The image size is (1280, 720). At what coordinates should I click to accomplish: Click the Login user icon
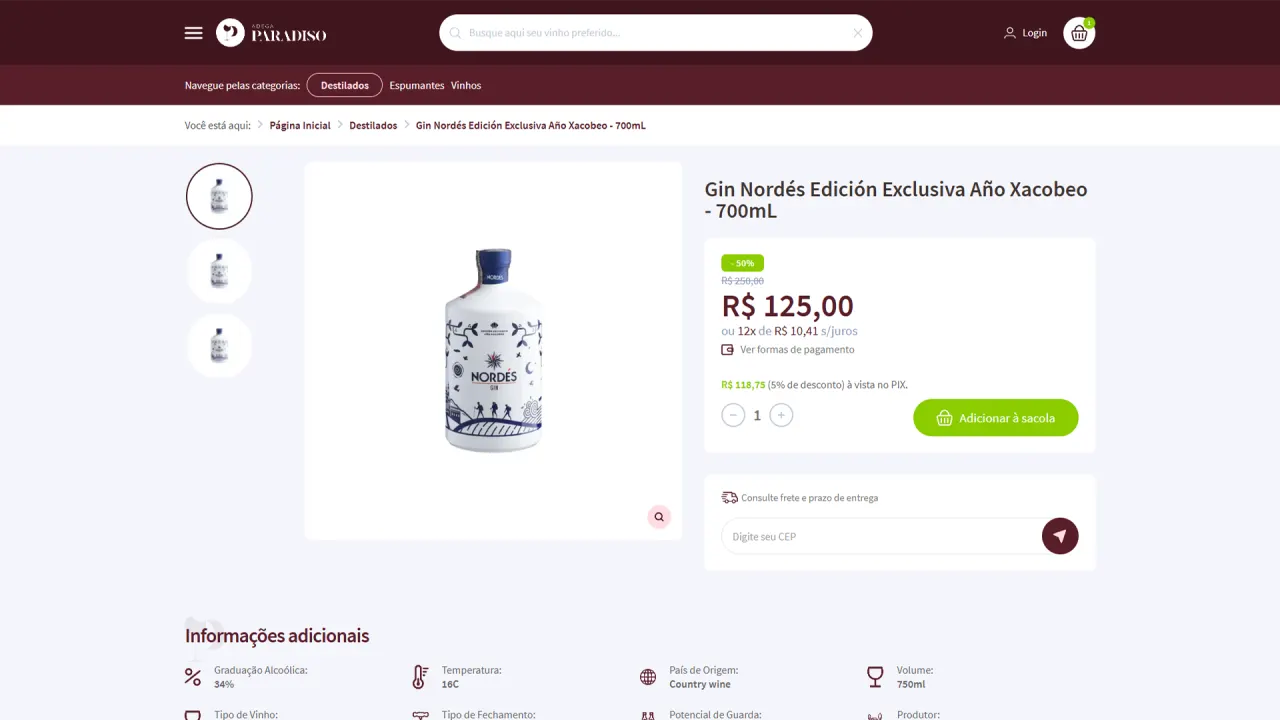1010,33
